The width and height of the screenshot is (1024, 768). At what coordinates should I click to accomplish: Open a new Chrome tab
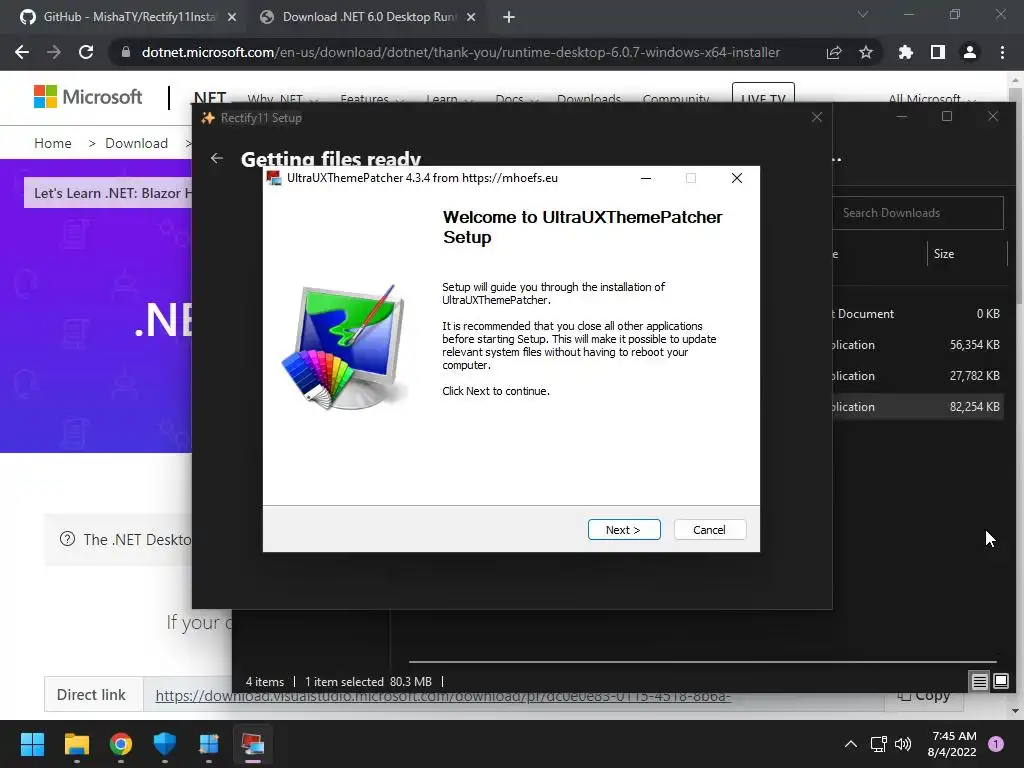509,18
